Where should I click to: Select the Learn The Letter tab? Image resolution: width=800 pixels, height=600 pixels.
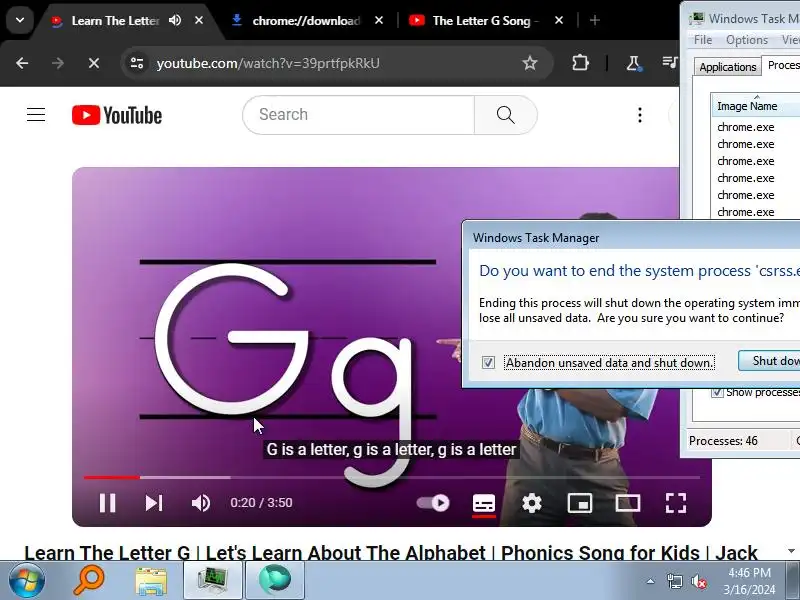click(x=115, y=21)
